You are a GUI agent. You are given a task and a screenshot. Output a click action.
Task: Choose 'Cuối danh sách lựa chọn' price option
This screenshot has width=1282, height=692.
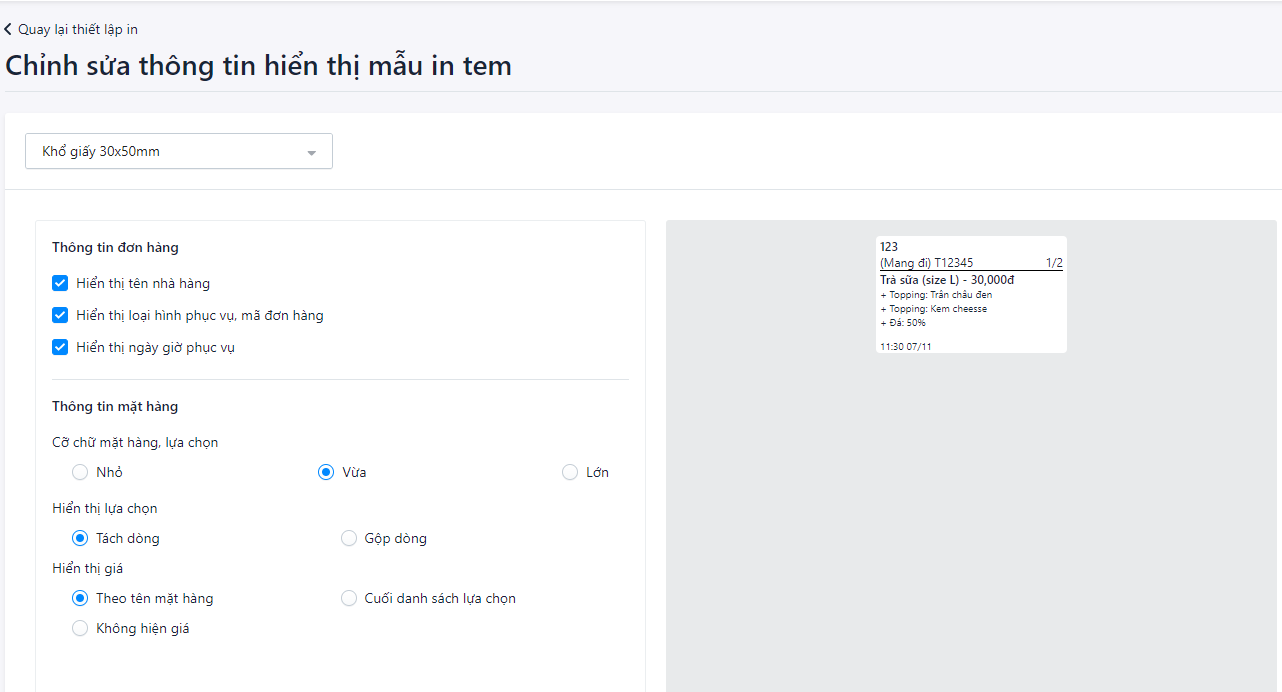pos(349,598)
